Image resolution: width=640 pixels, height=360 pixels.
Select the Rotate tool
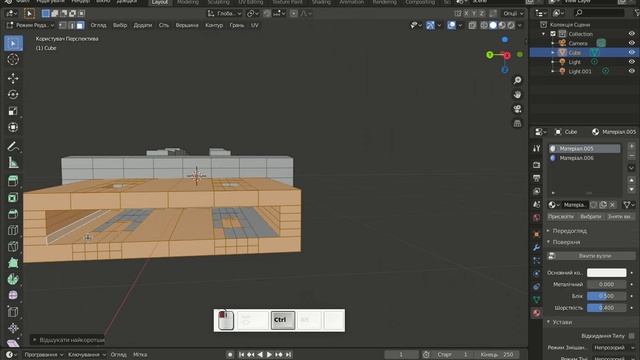pyautogui.click(x=13, y=94)
